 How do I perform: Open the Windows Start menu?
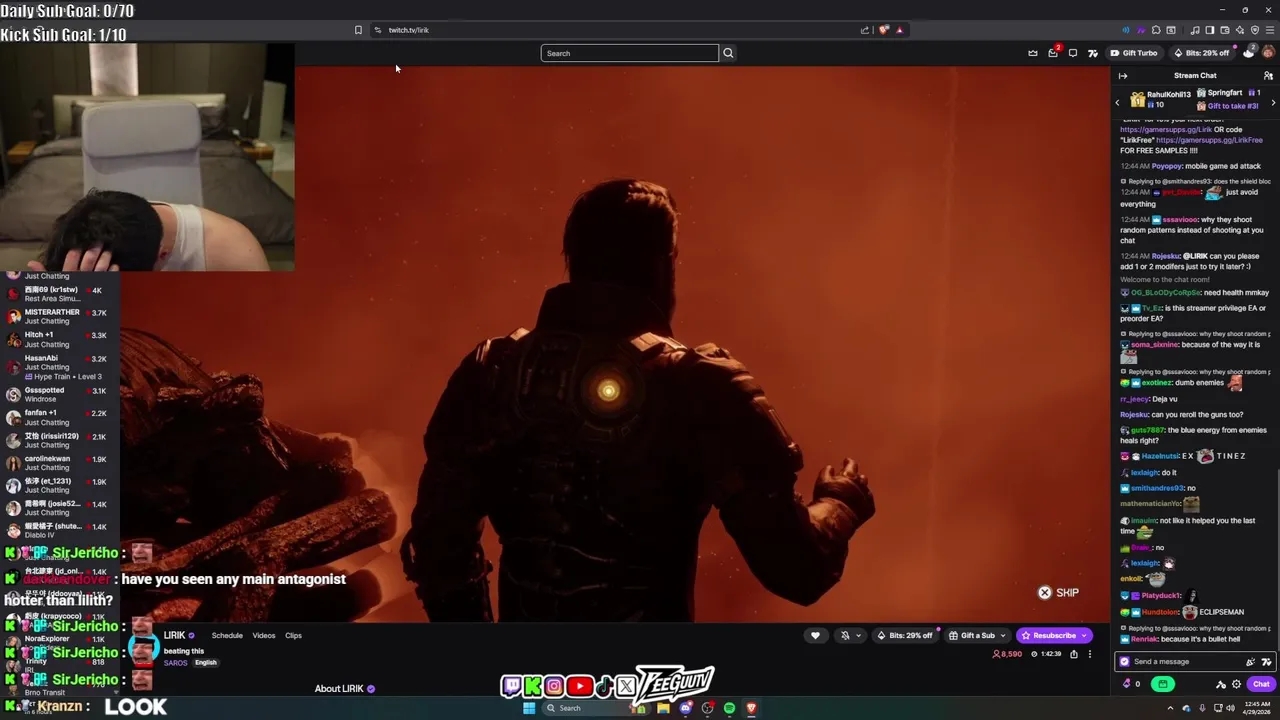529,708
